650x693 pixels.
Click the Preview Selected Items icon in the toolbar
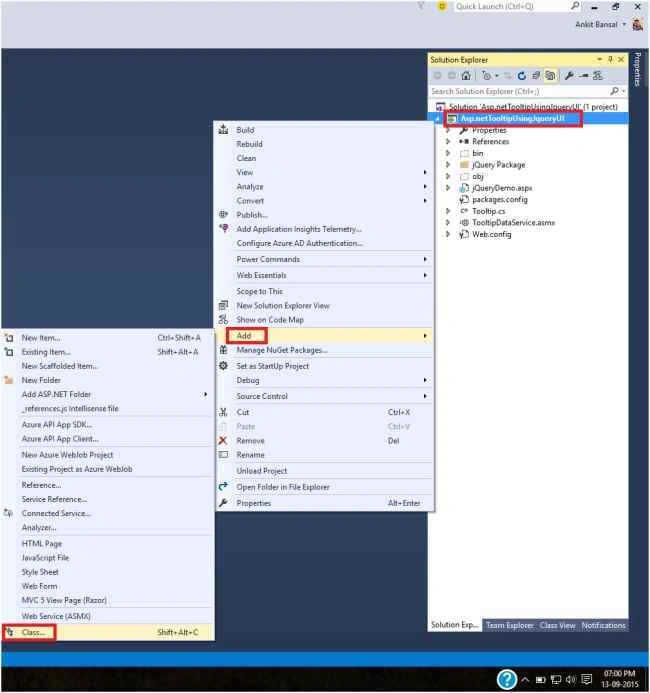coord(584,76)
